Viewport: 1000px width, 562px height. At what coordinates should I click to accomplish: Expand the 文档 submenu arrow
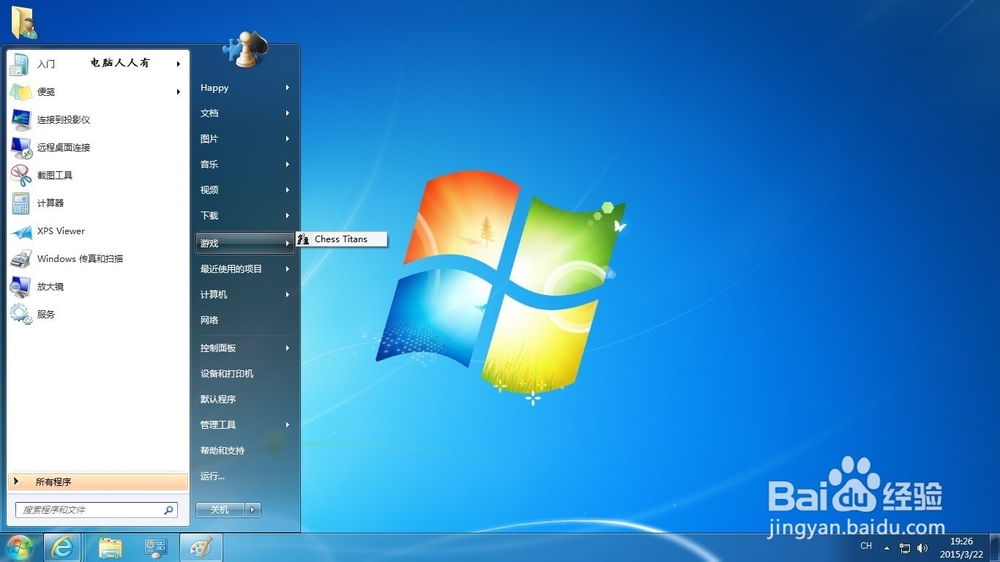(287, 113)
